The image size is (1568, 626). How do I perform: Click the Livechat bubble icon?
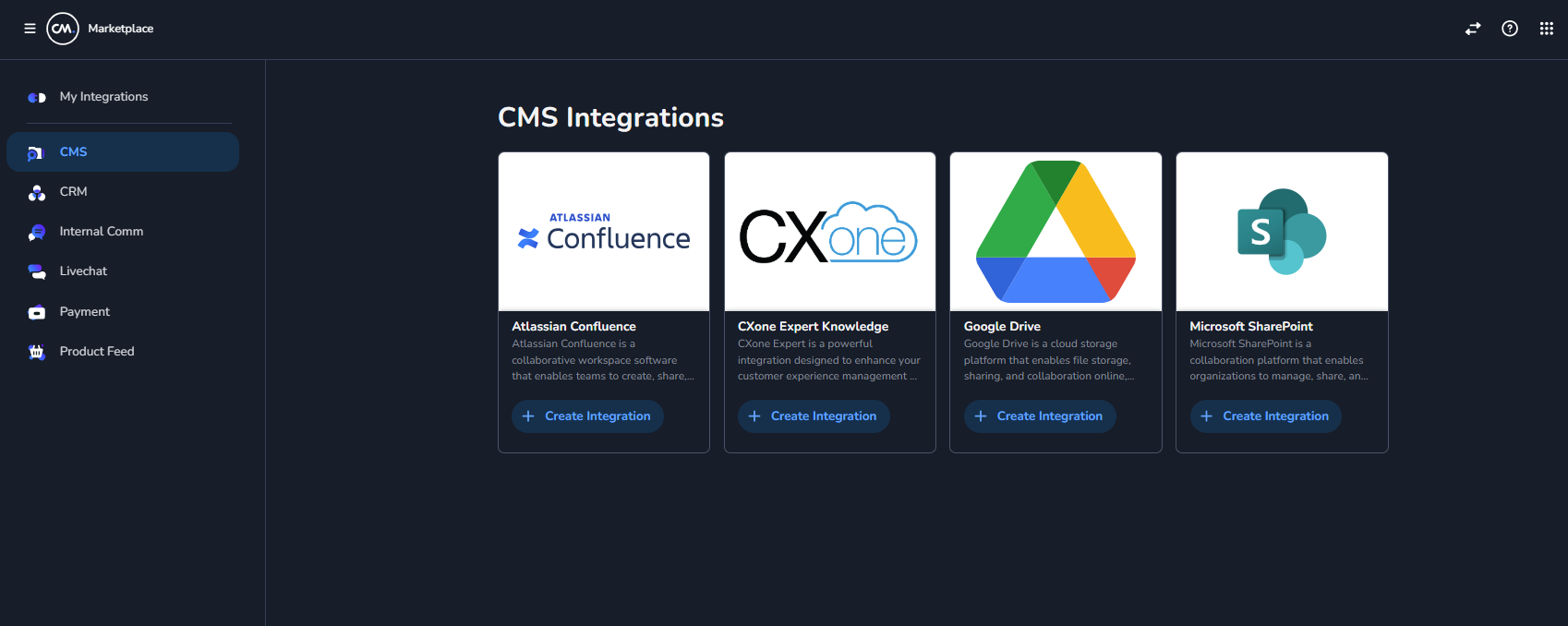37,271
